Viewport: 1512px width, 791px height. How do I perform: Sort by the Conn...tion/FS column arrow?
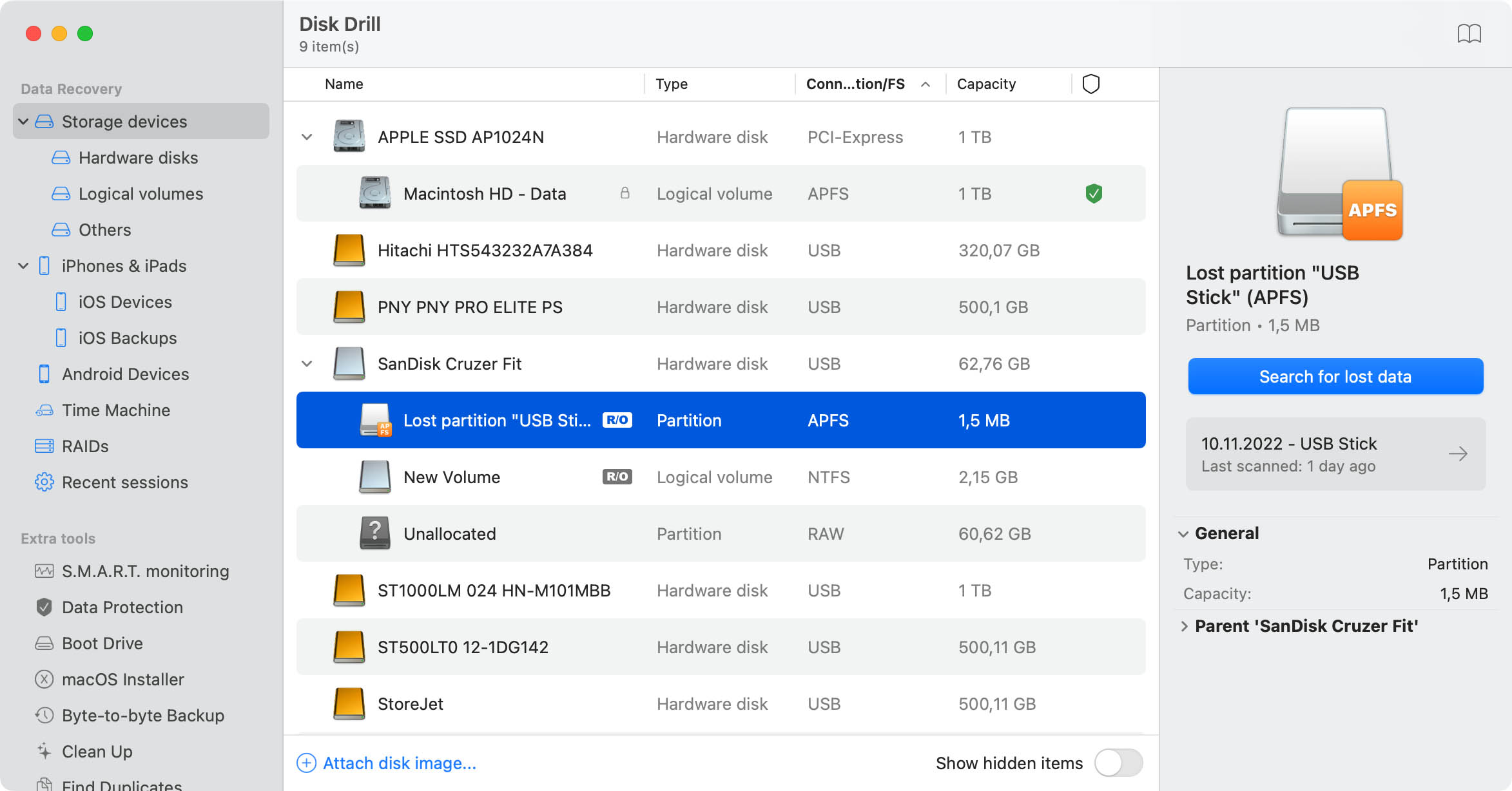(x=926, y=84)
